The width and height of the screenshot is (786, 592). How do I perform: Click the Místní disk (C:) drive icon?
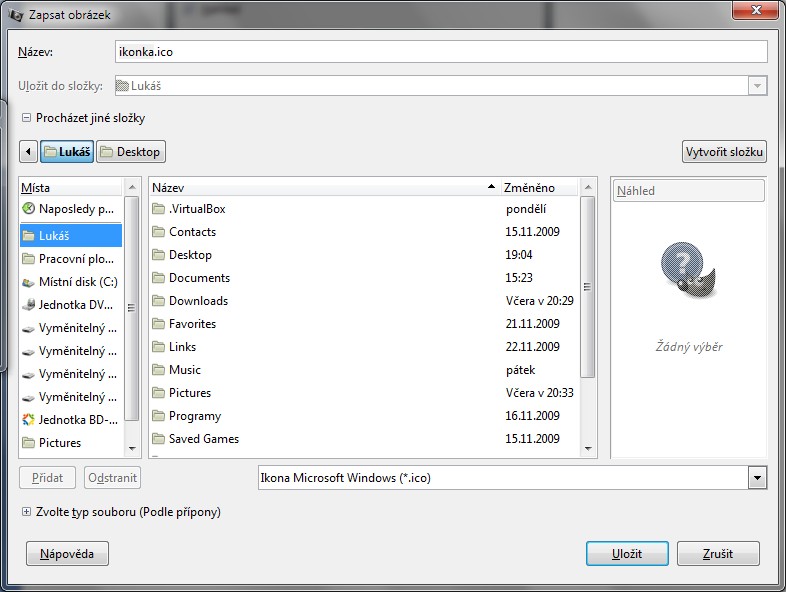click(29, 282)
